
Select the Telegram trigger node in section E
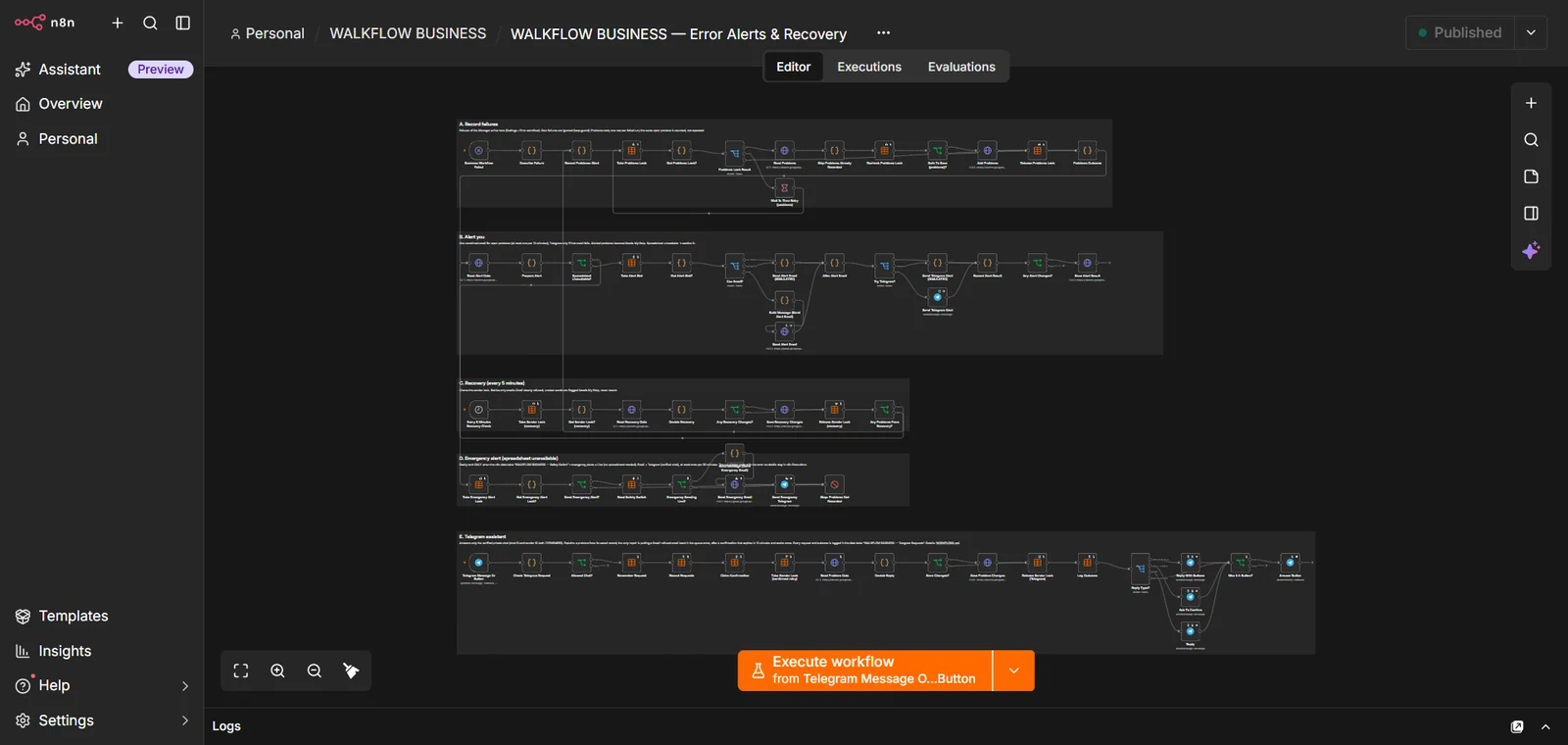coord(478,562)
